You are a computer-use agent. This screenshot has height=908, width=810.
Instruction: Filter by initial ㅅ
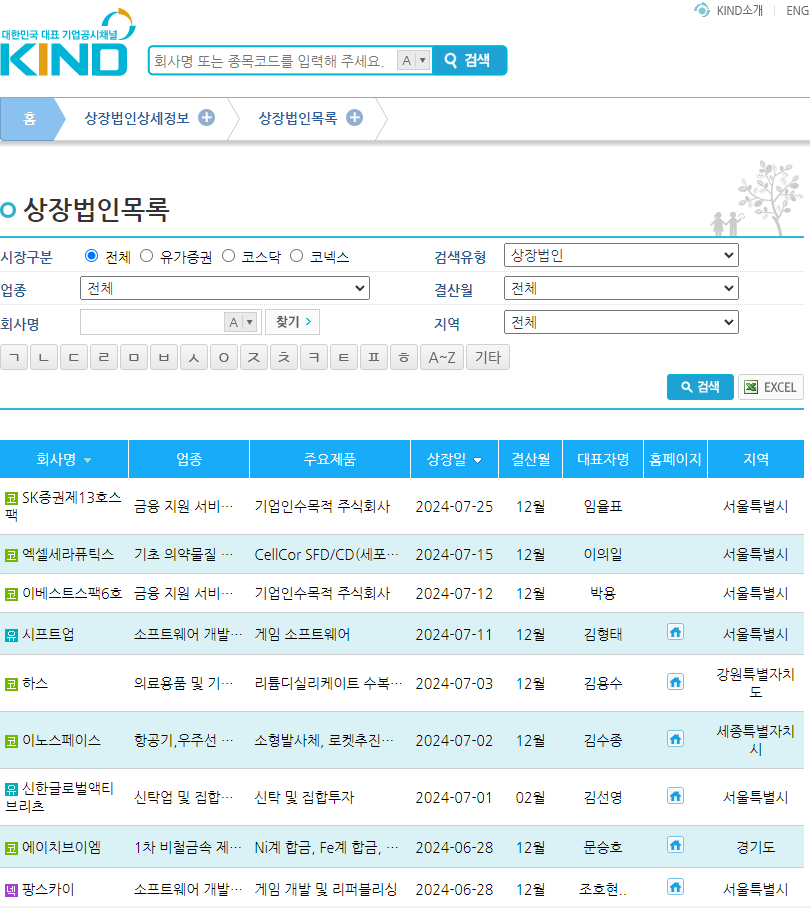click(194, 357)
